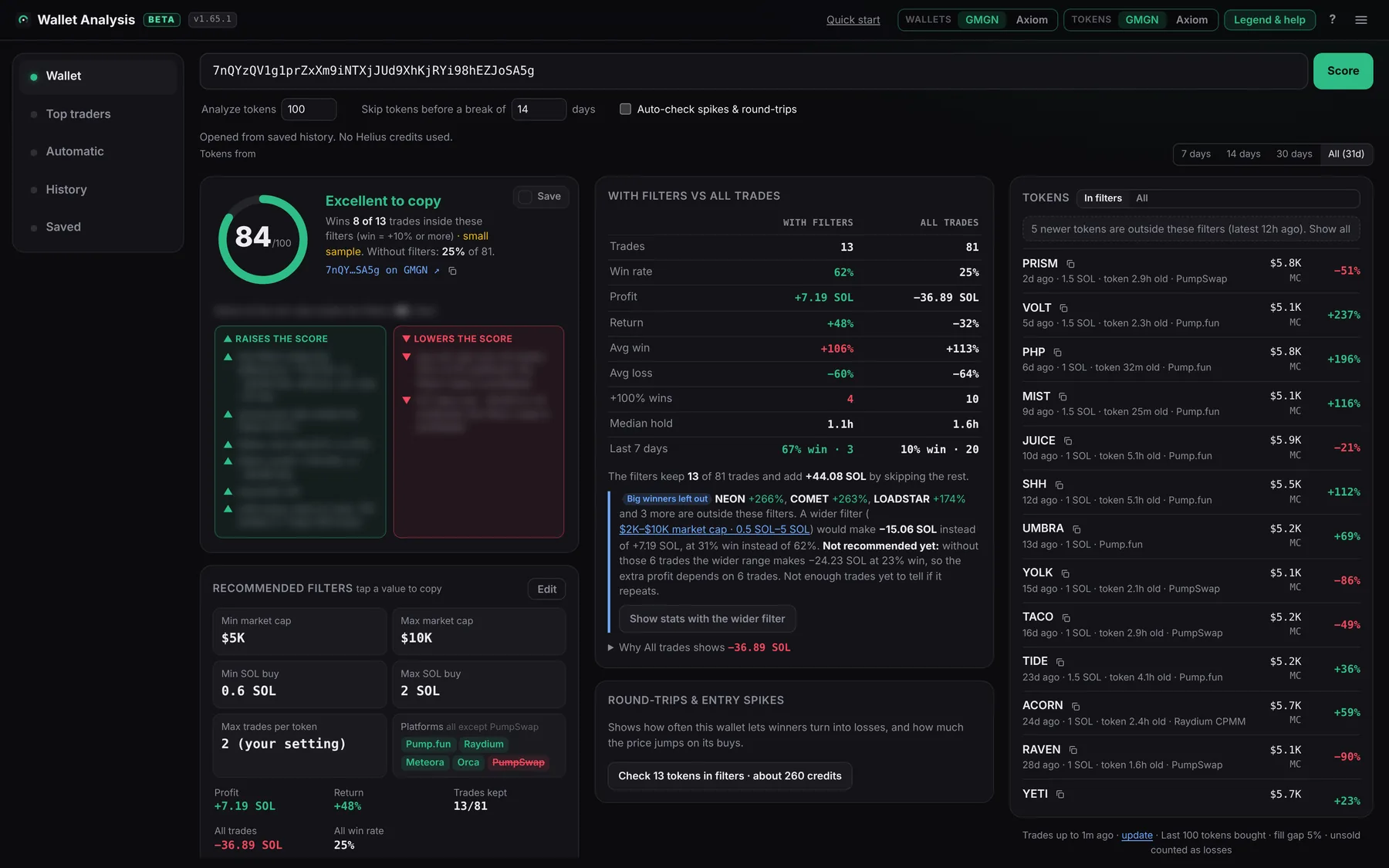
Task: Set tokens explorer to GMGN
Action: [1141, 20]
